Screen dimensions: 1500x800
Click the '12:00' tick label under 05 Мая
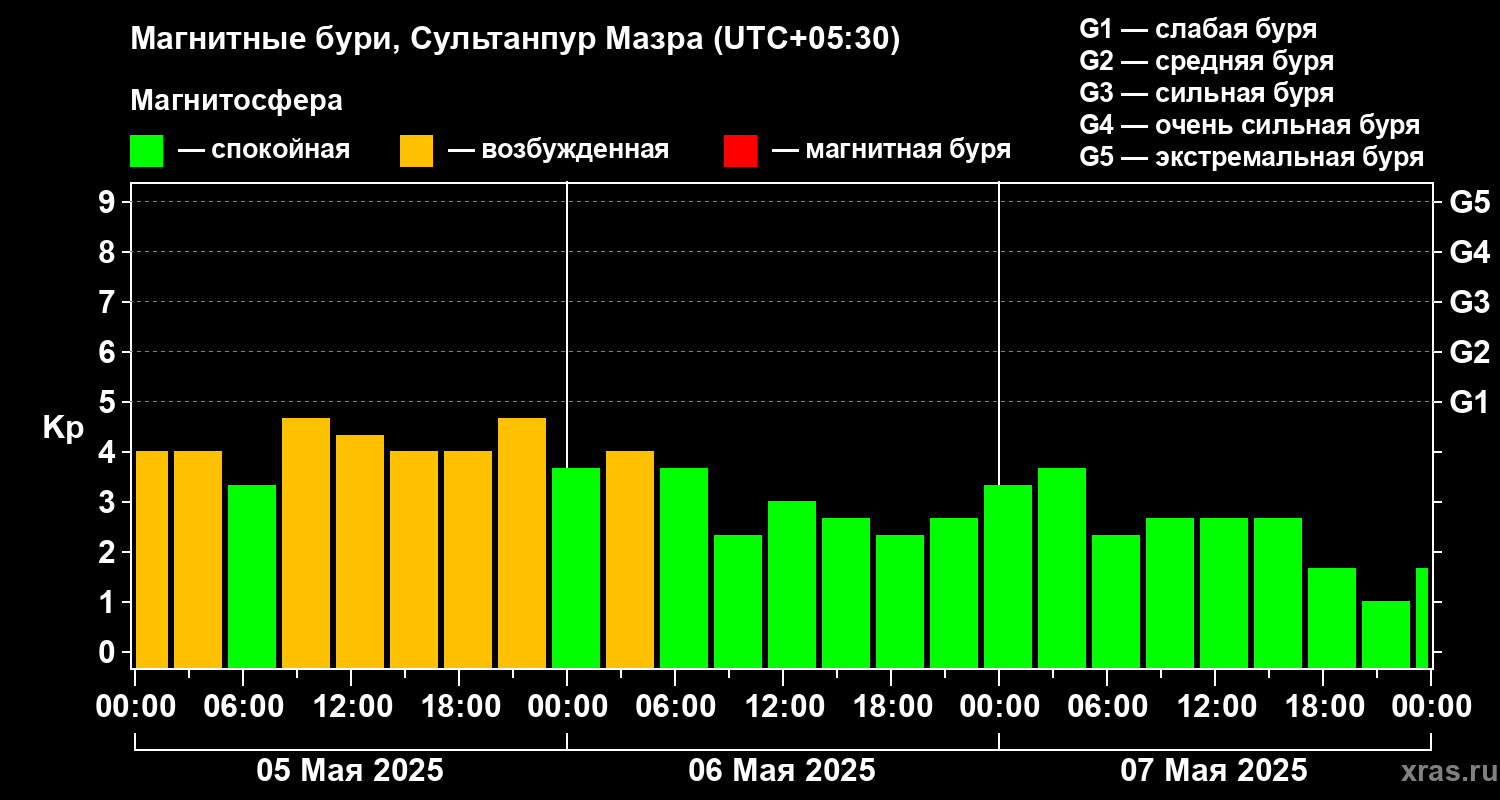pyautogui.click(x=351, y=706)
